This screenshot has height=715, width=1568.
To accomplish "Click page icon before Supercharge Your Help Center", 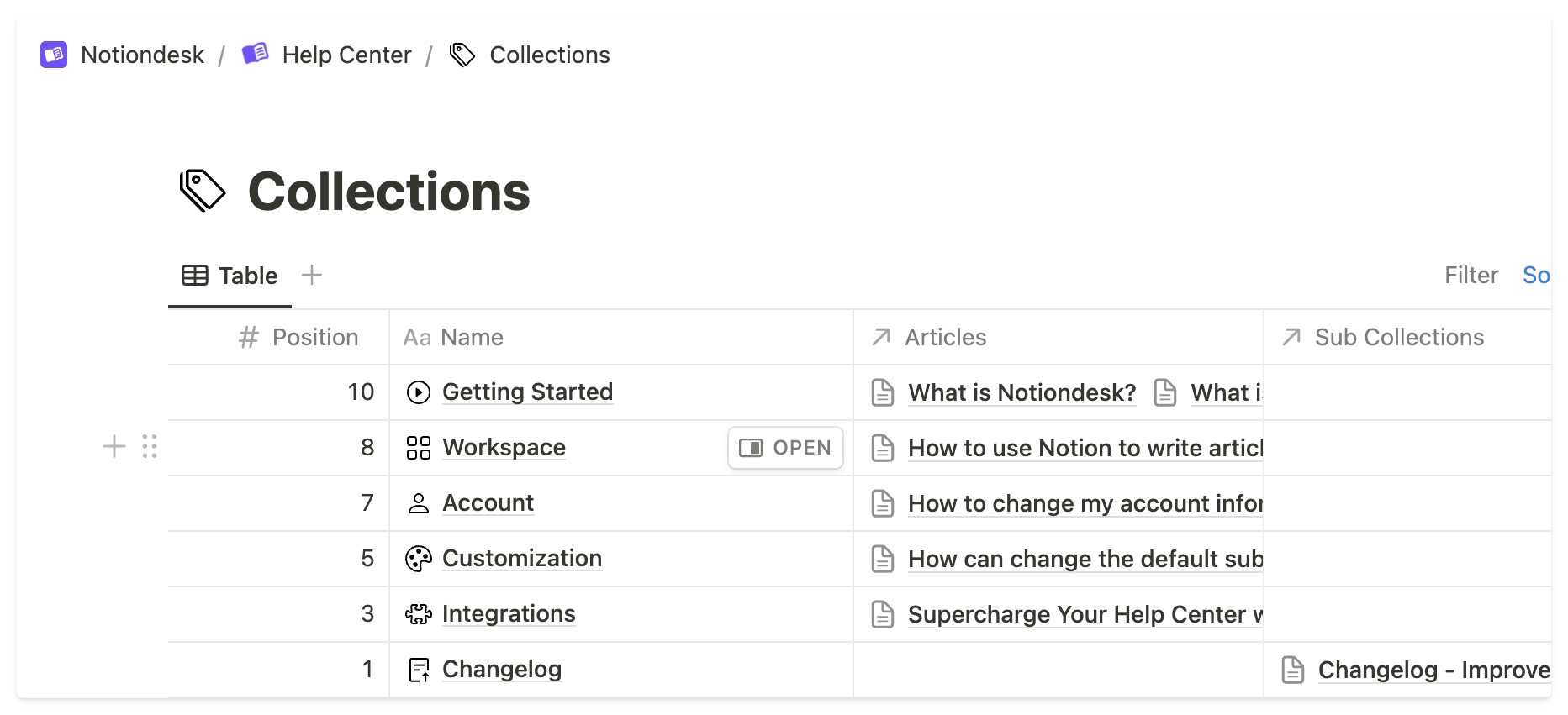I will (883, 614).
